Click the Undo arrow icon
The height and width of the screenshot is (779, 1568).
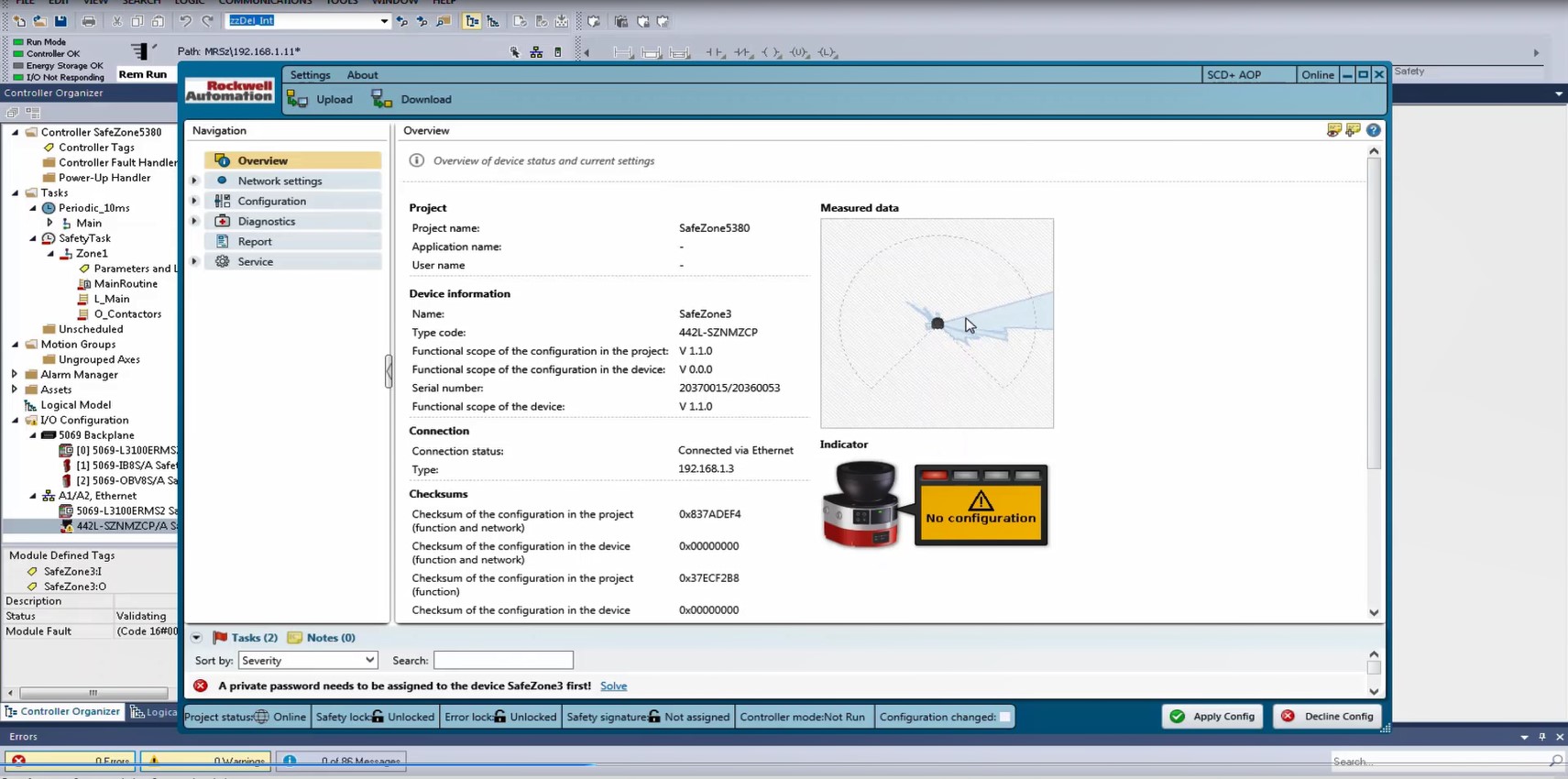pos(185,21)
